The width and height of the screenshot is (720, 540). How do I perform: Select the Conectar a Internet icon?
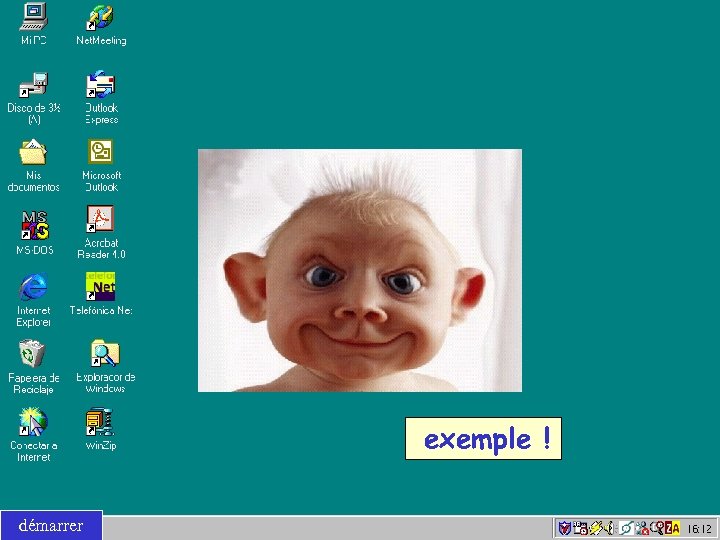(34, 435)
